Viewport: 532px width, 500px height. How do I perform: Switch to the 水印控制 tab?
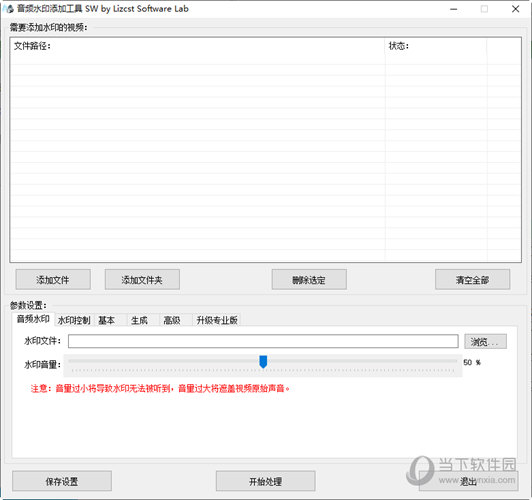point(74,320)
